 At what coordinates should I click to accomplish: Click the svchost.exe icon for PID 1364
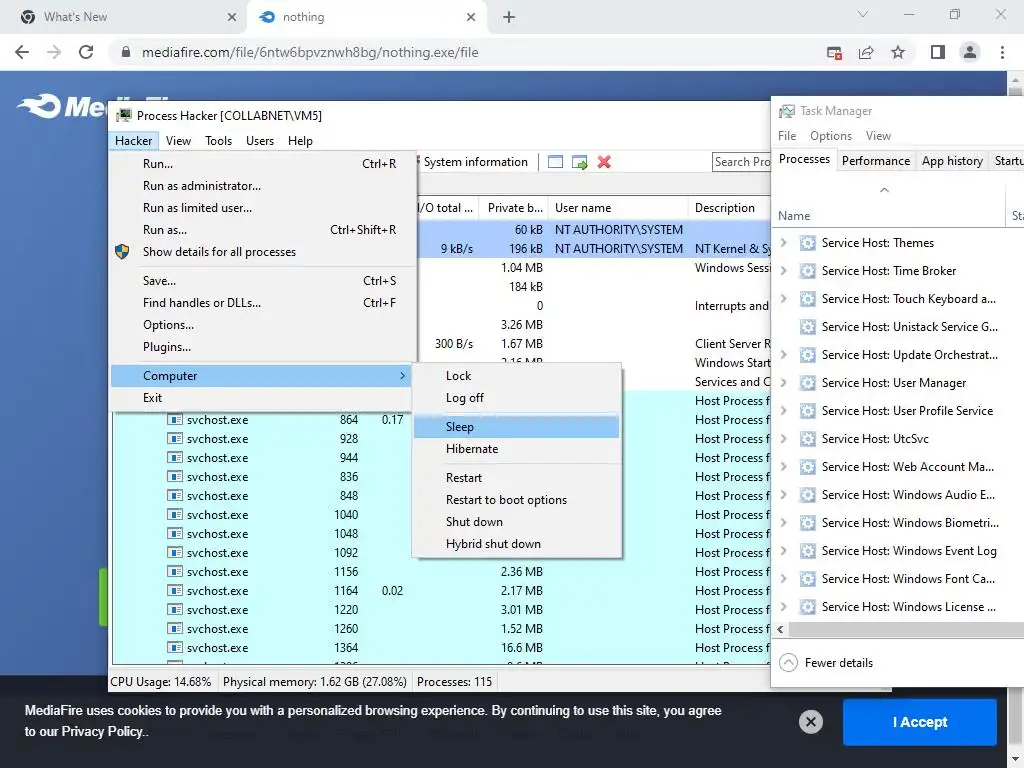174,648
